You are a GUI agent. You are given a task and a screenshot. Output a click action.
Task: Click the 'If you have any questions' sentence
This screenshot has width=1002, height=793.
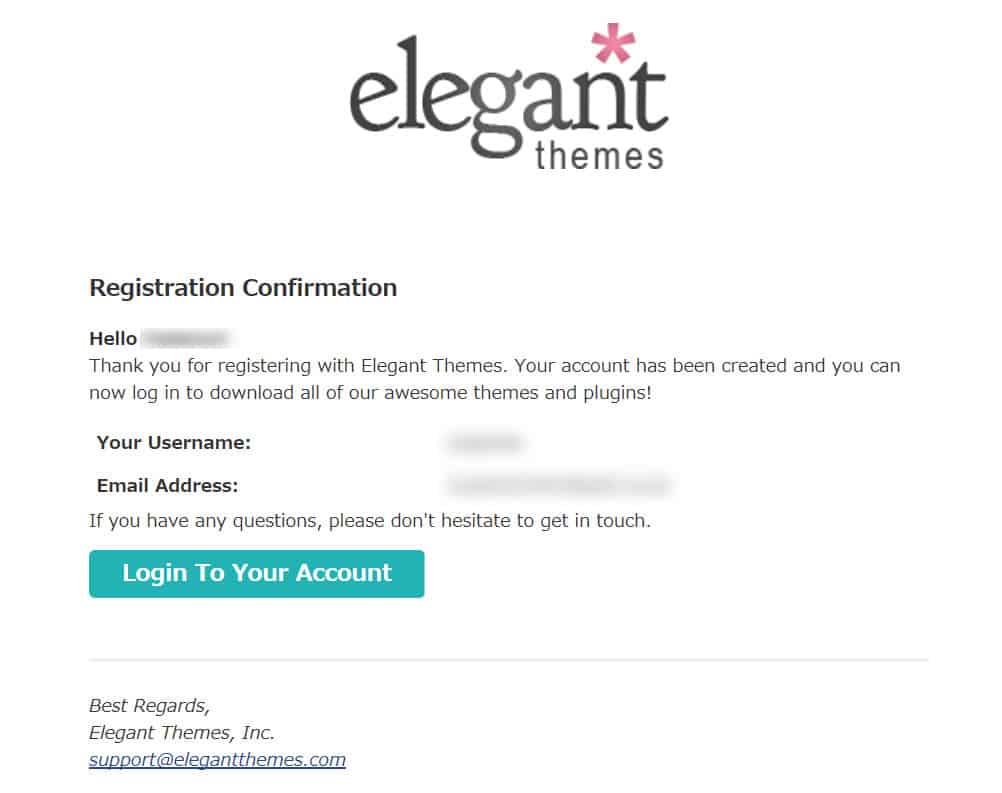[x=369, y=521]
